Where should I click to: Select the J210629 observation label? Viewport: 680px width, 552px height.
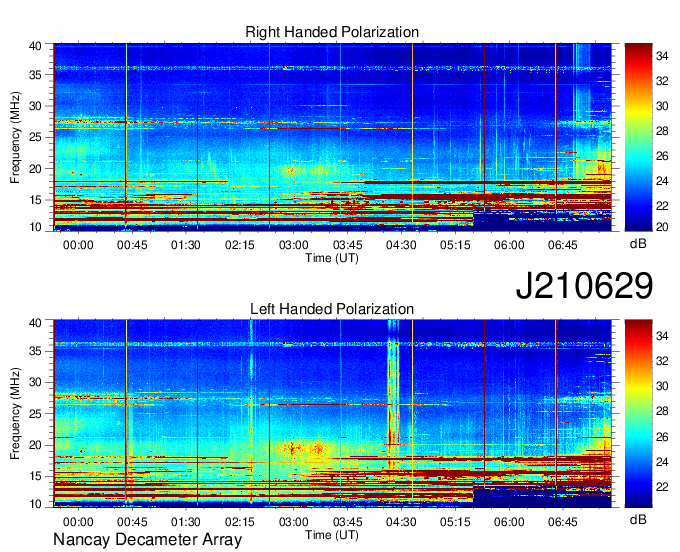(584, 286)
